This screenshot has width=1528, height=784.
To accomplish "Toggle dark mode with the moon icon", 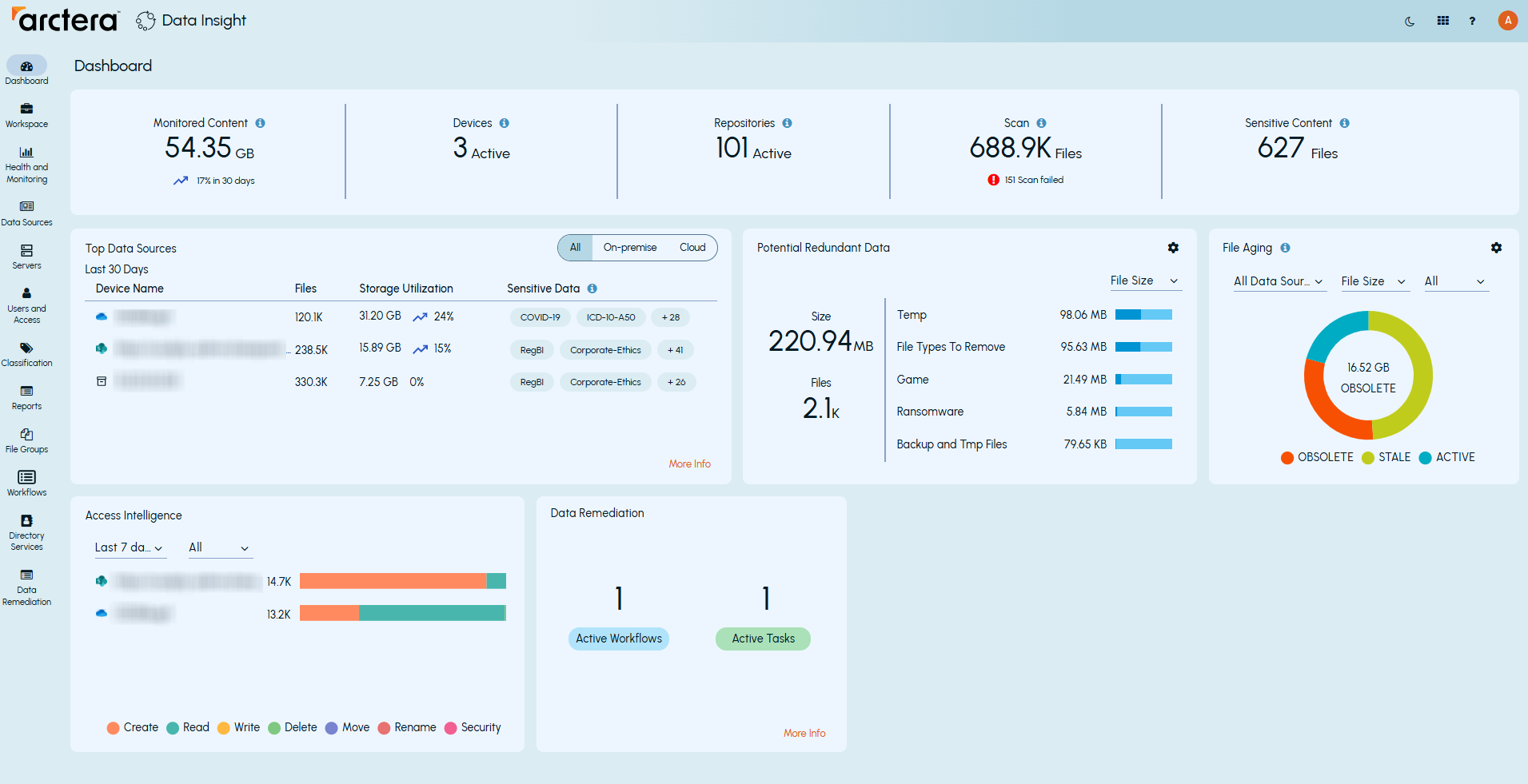I will click(1410, 20).
